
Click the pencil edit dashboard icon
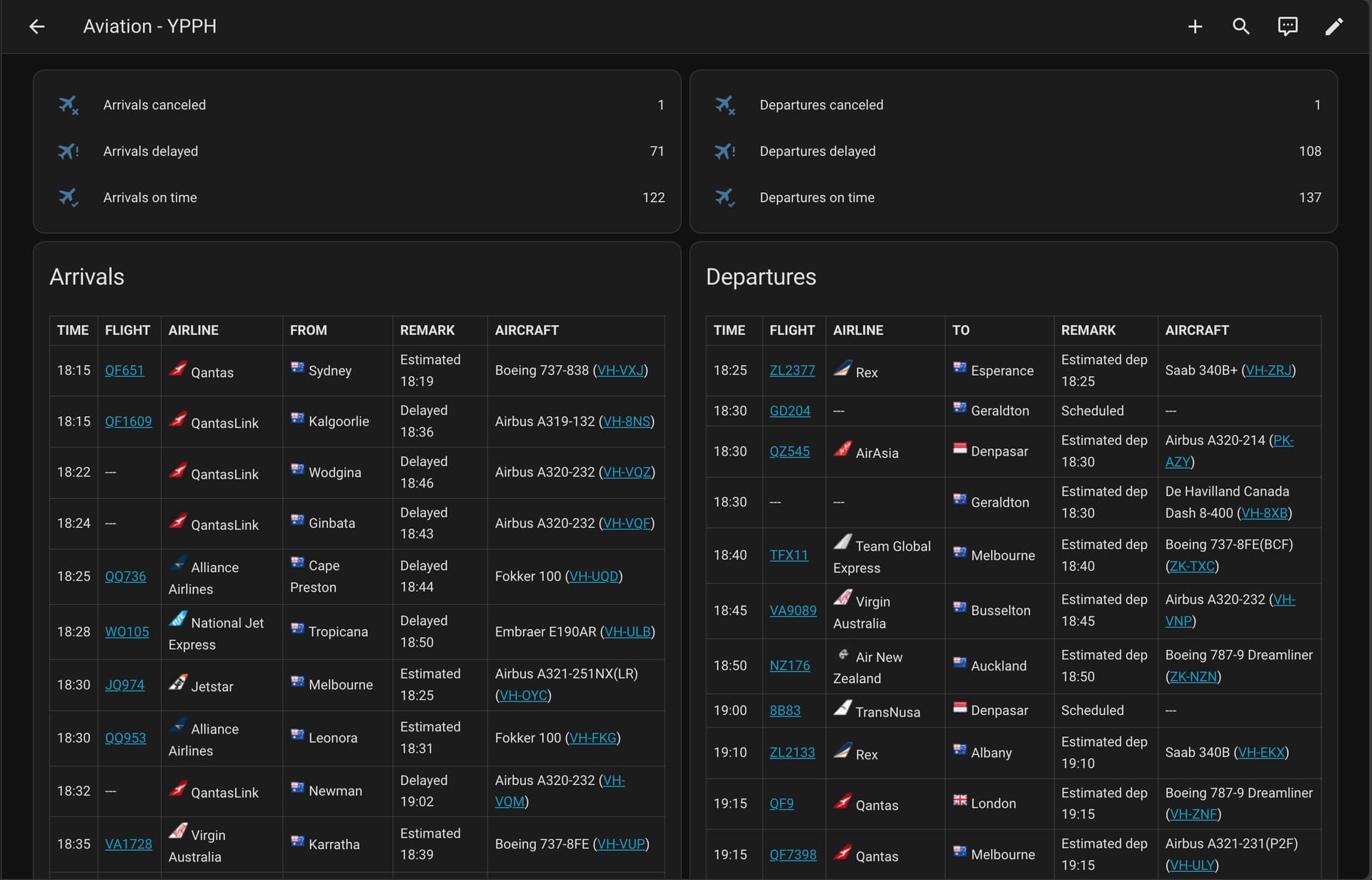[x=1333, y=26]
